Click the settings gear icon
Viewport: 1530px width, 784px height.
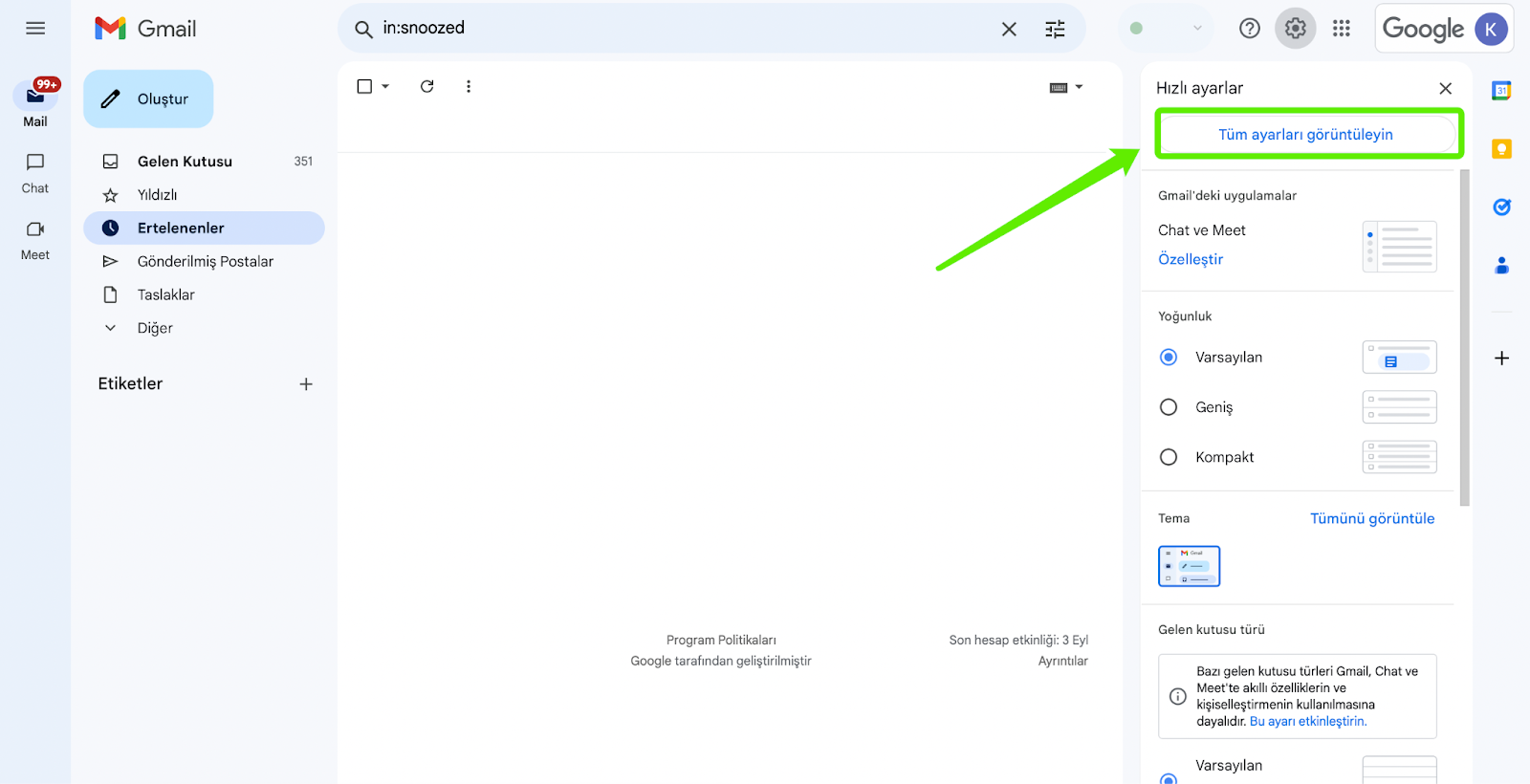[x=1296, y=29]
